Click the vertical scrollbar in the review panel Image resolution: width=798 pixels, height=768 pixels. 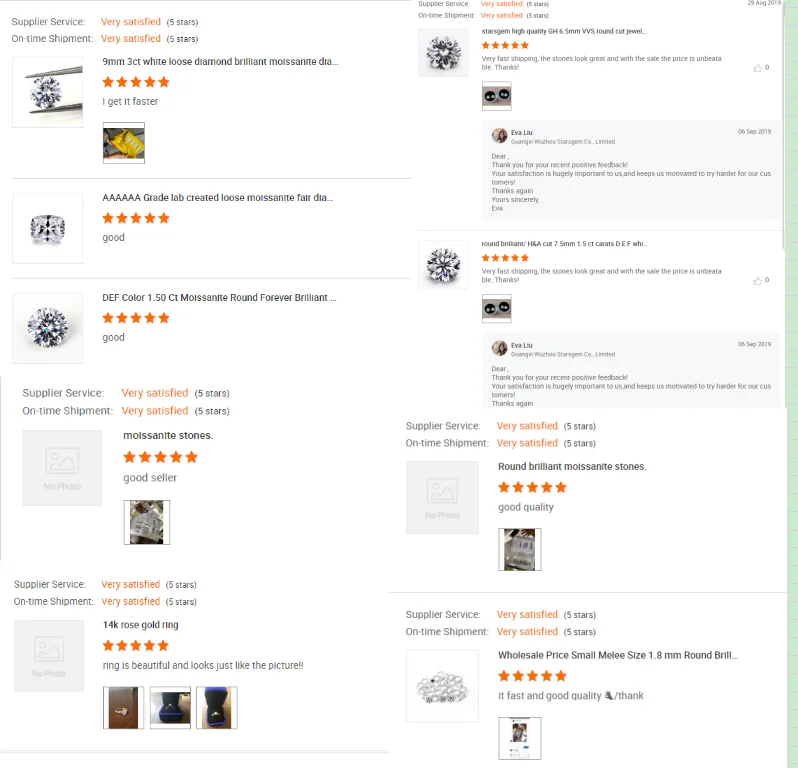pos(784,125)
